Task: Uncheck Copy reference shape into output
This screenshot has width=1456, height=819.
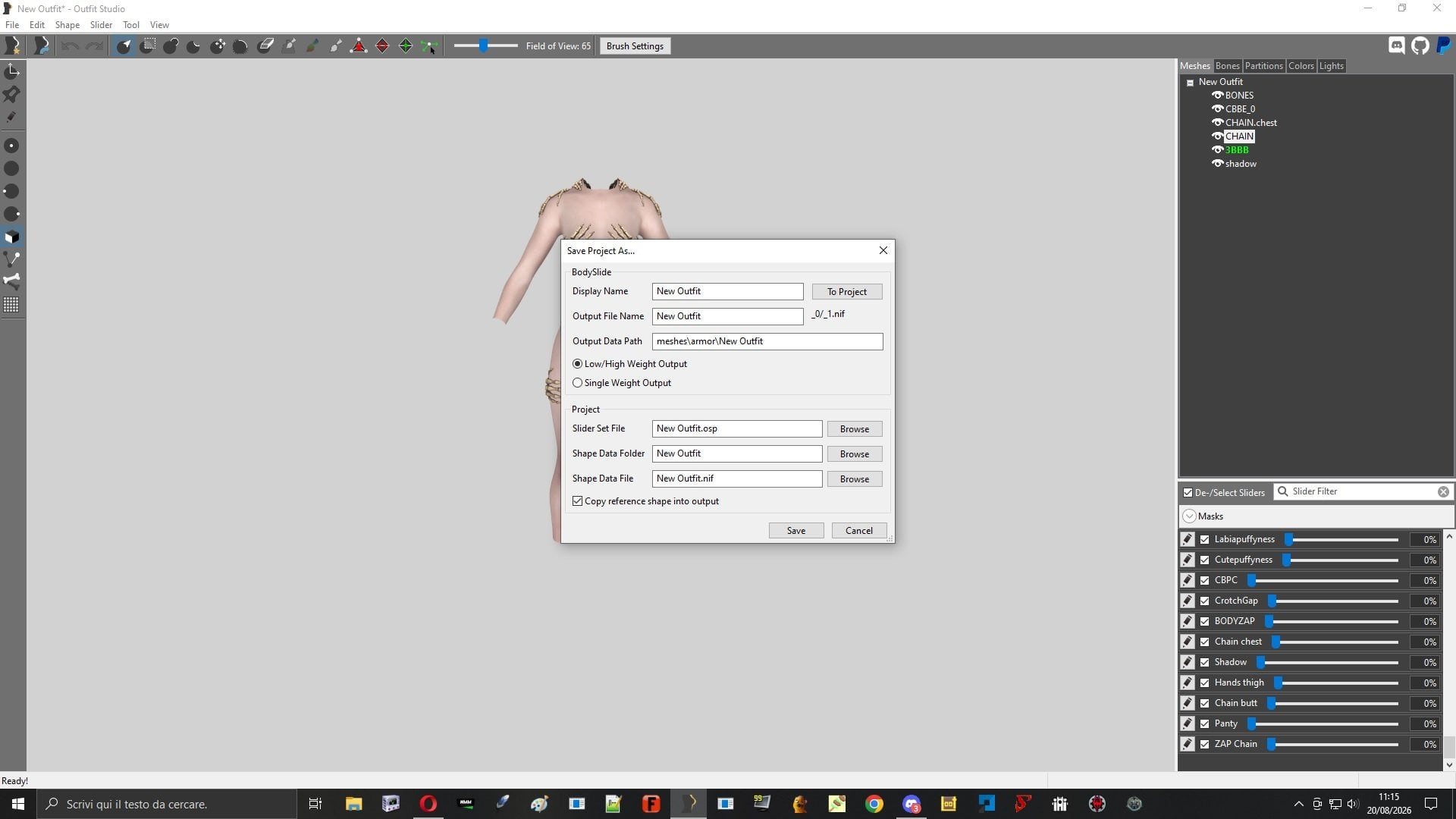Action: (578, 501)
